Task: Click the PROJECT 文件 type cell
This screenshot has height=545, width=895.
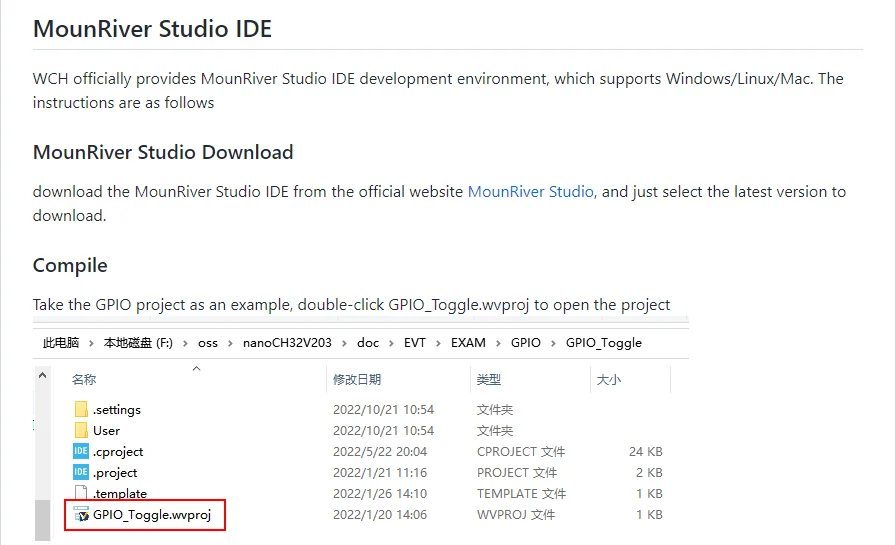Action: (x=517, y=473)
